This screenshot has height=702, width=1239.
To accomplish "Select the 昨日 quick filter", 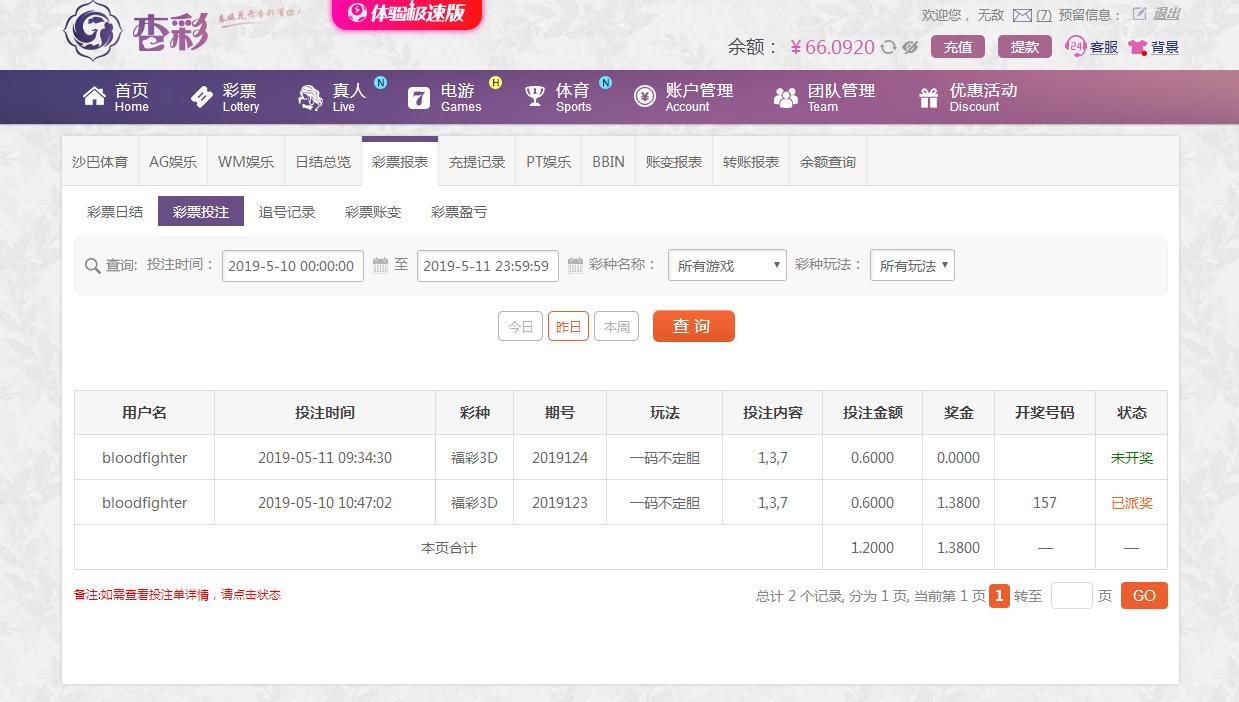I will tap(568, 327).
